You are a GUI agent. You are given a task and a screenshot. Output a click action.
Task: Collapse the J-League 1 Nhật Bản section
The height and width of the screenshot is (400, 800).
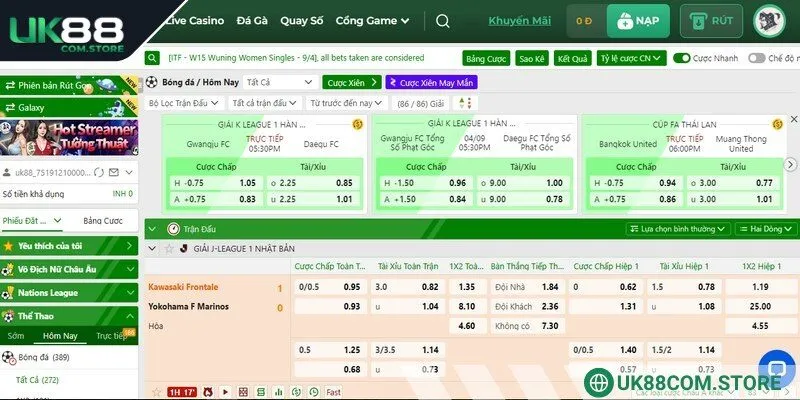153,248
